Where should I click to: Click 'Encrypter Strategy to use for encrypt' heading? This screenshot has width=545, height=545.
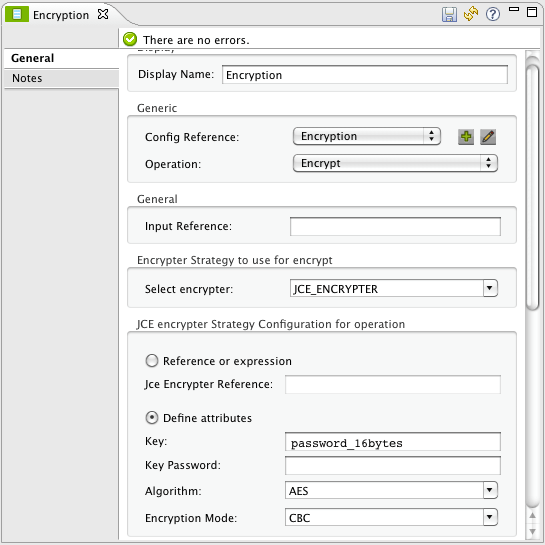point(235,260)
